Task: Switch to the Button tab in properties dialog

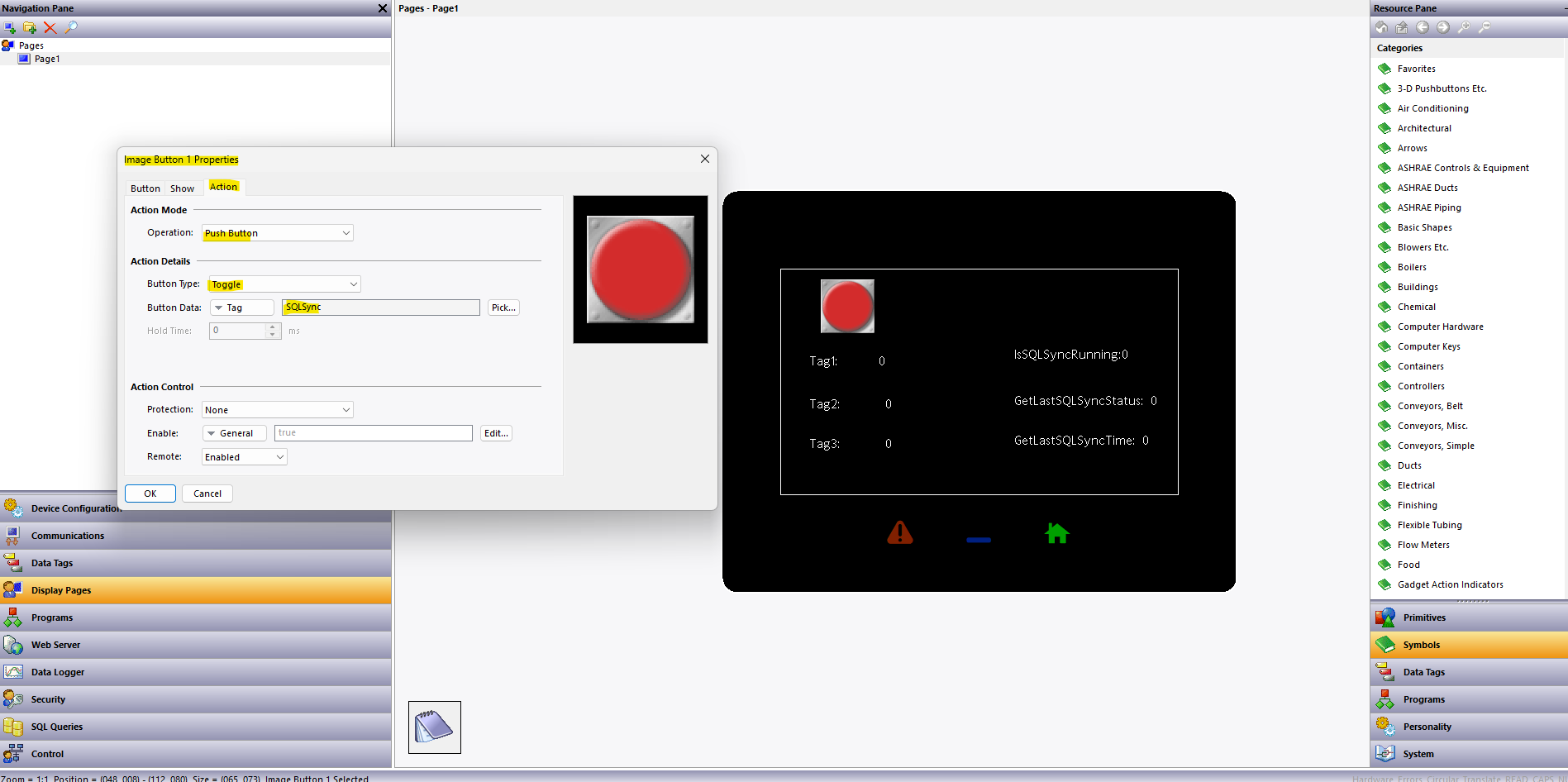Action: (145, 188)
